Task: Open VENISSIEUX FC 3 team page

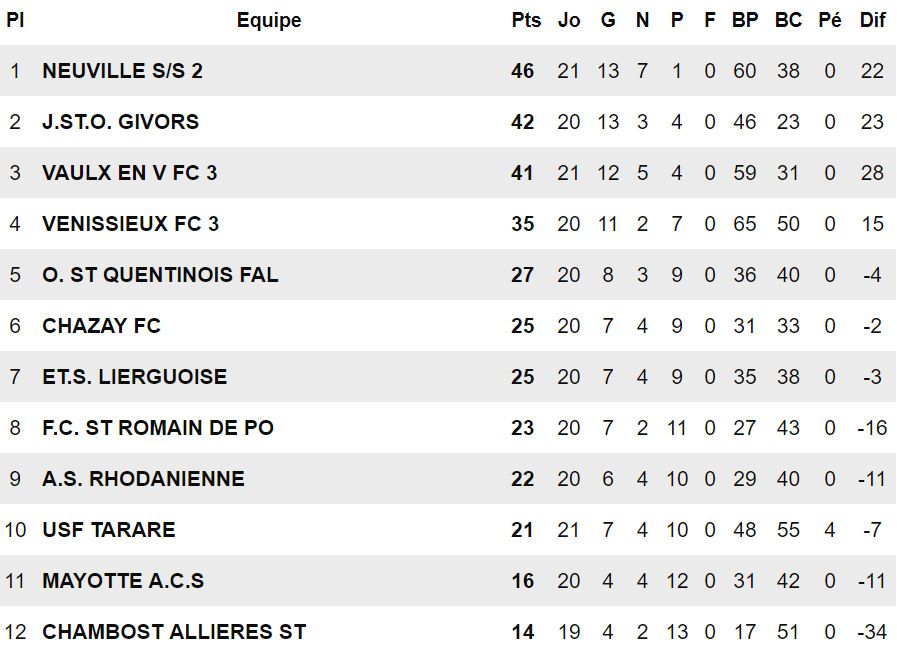Action: 130,224
